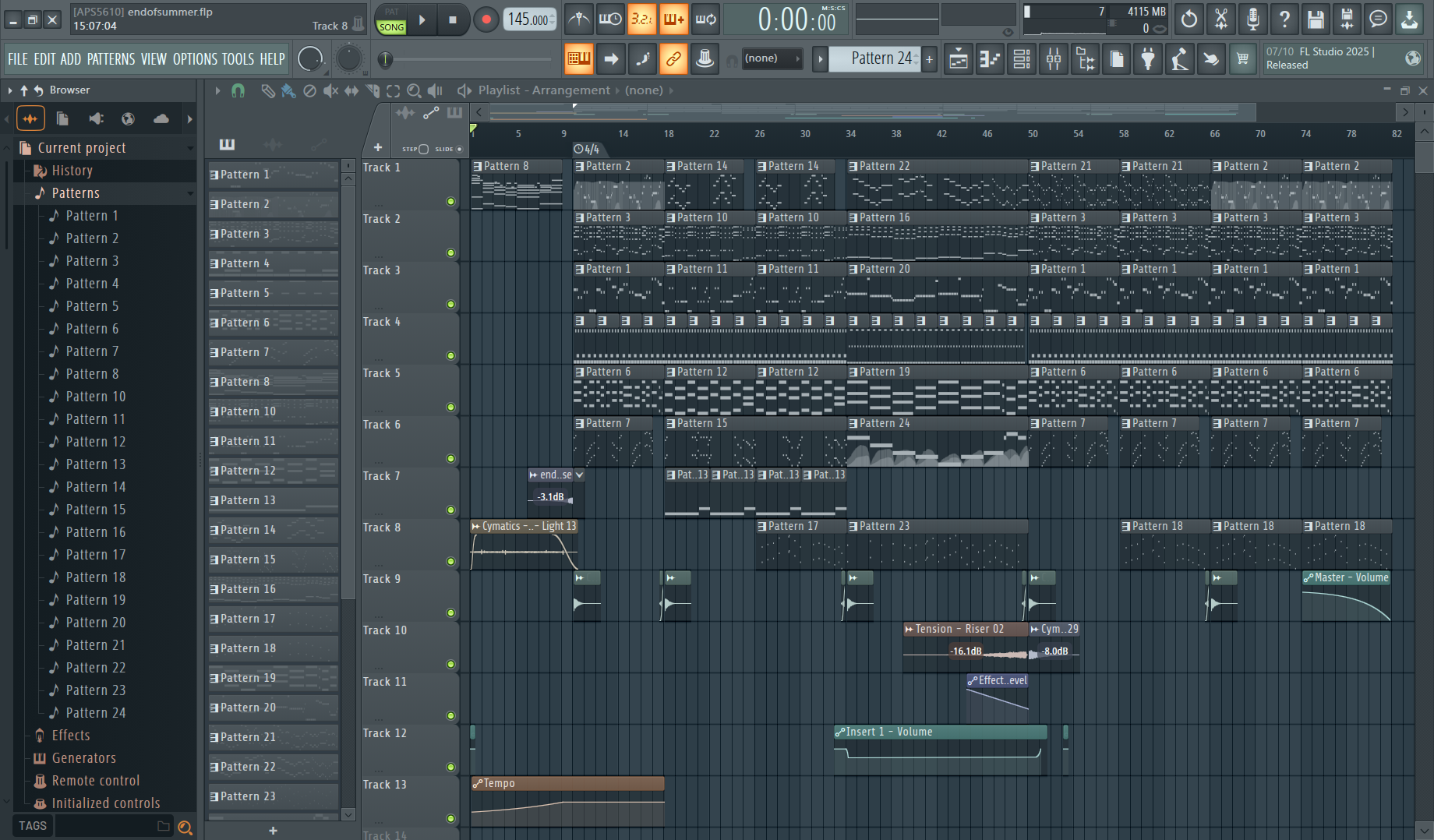The image size is (1434, 840).
Task: Click the browser search magnifier icon
Action: click(x=185, y=828)
